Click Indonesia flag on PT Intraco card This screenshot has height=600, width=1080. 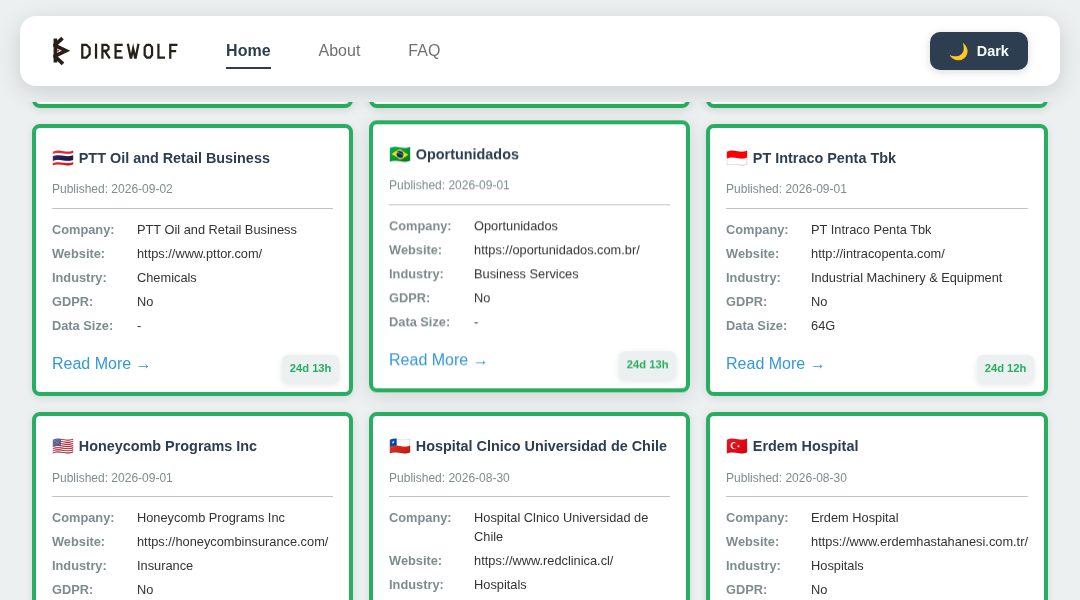coord(736,158)
